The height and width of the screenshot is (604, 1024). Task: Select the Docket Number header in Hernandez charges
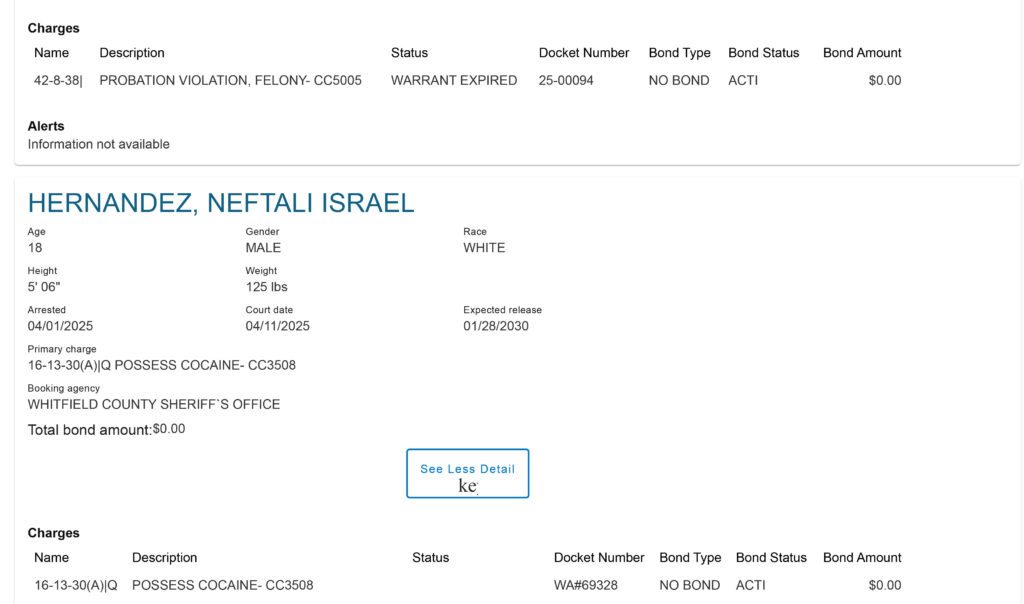599,558
